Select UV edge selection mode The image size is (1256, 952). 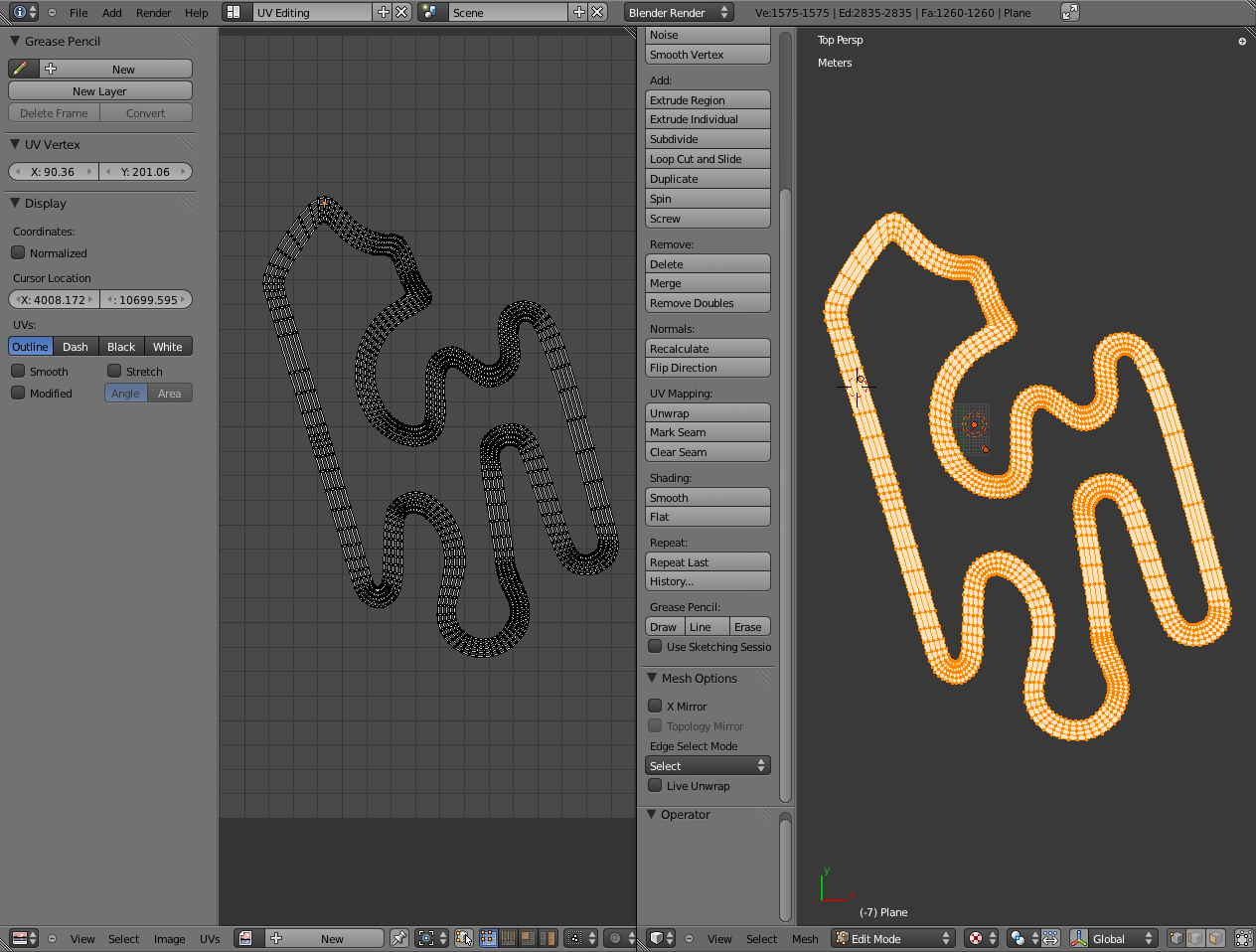pos(508,938)
